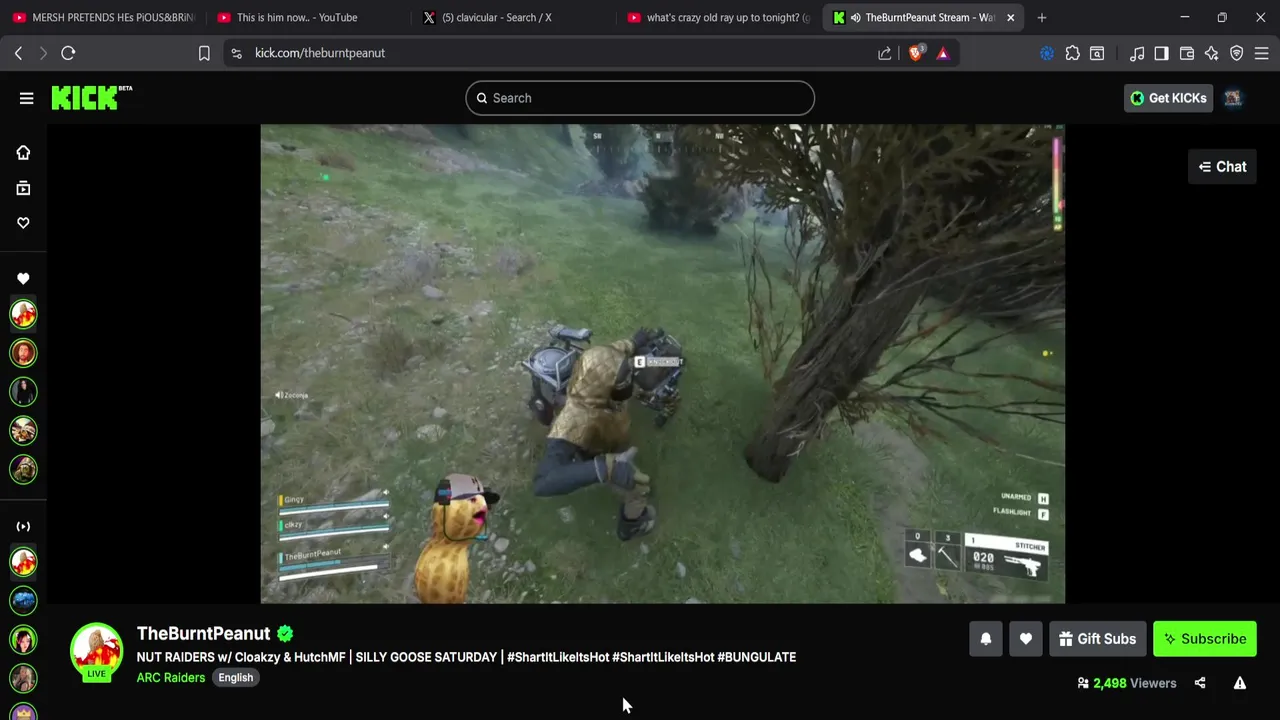This screenshot has width=1280, height=720.
Task: Switch to 'what's crazy old ray' tab
Action: click(x=718, y=17)
